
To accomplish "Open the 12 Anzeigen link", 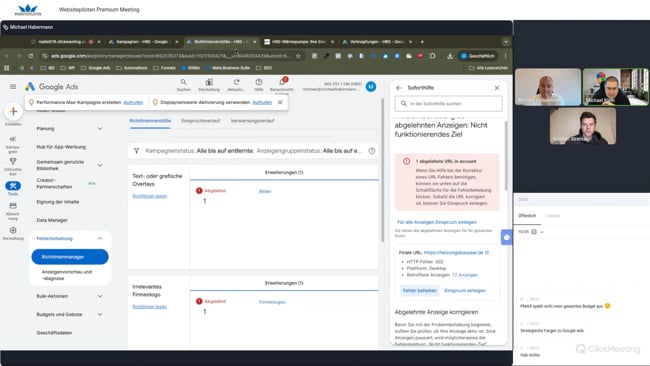I will click(x=465, y=275).
